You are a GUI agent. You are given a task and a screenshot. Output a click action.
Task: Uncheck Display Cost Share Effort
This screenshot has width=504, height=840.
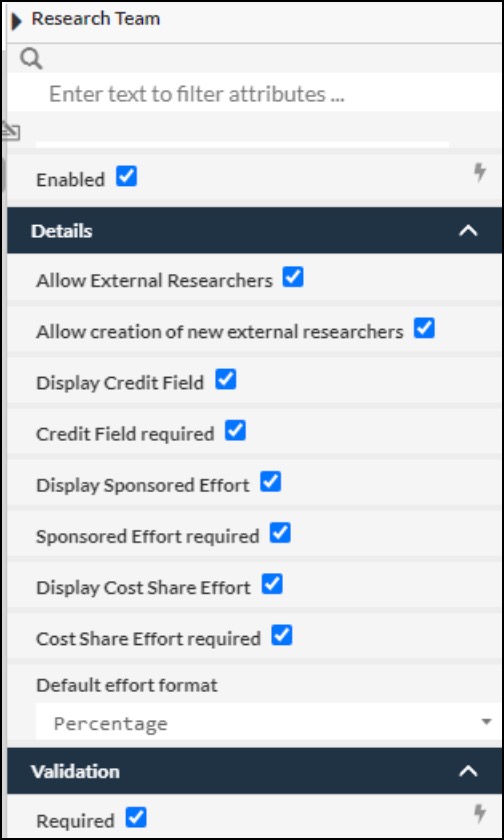click(272, 584)
